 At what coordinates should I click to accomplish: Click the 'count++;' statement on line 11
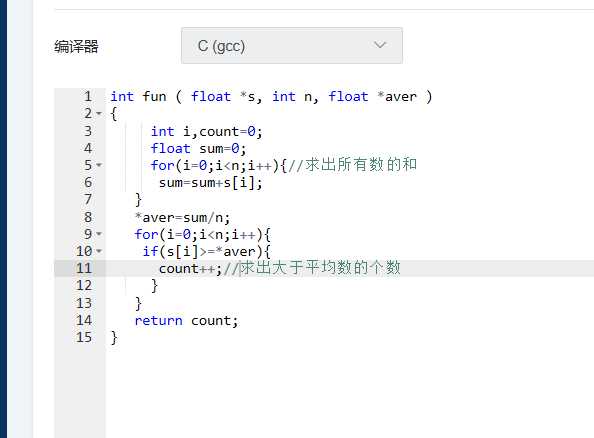190,269
